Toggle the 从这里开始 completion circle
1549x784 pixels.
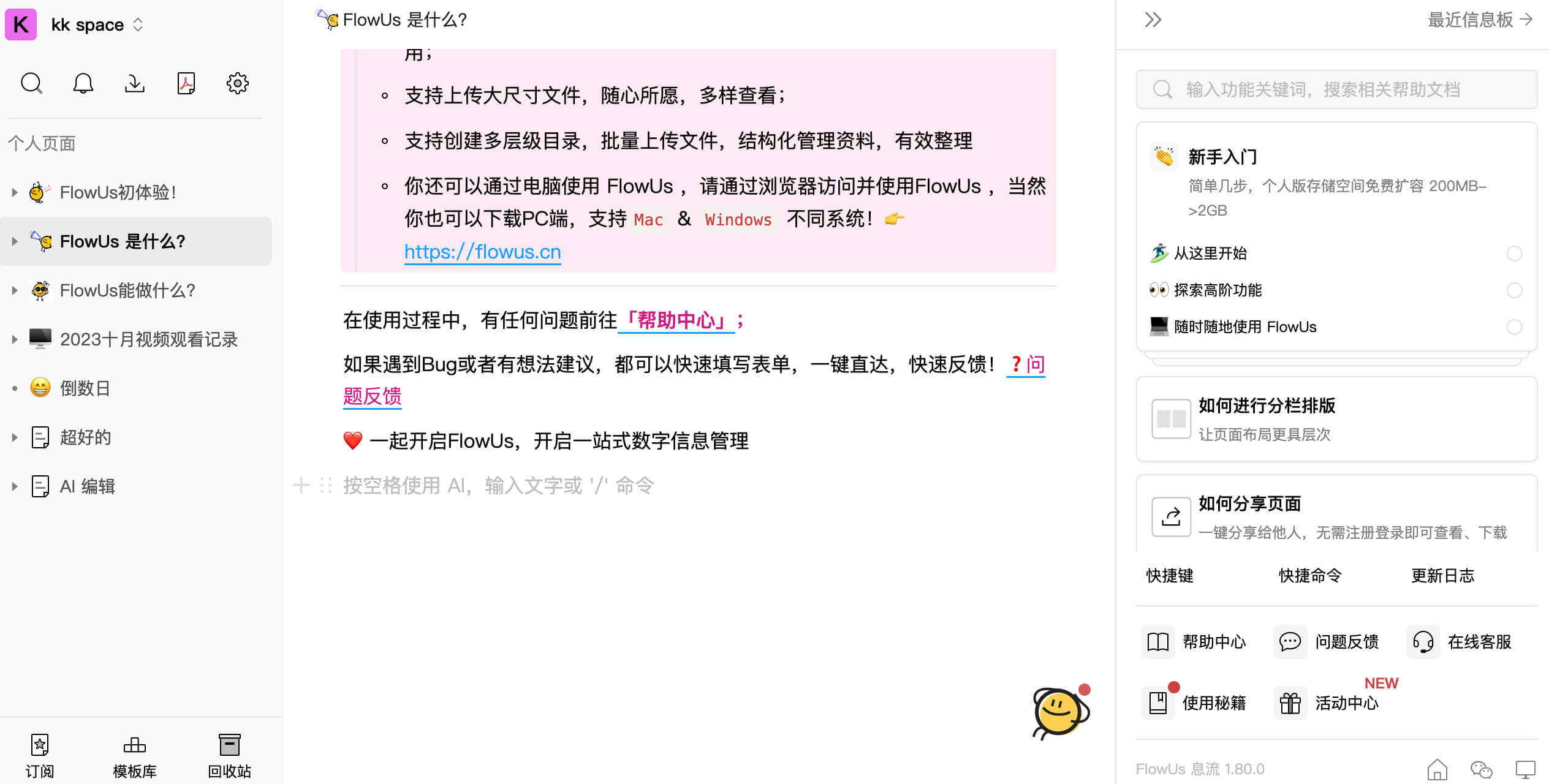tap(1514, 254)
